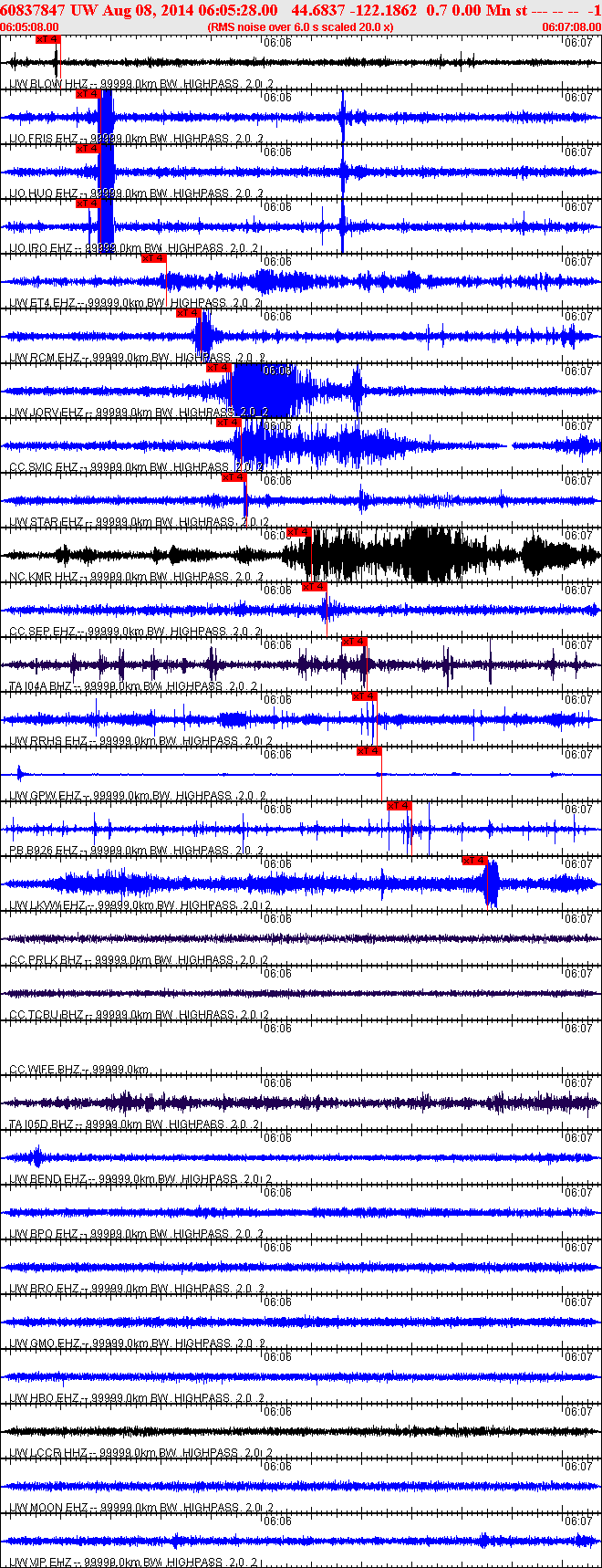
Task: Click the xT 4 pick marker on UW ET4 EHZ trace
Action: click(153, 258)
